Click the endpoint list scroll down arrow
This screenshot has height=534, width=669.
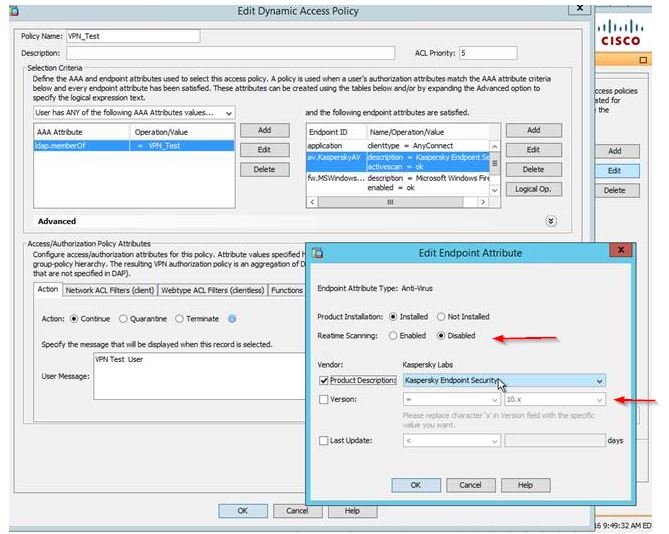494,190
